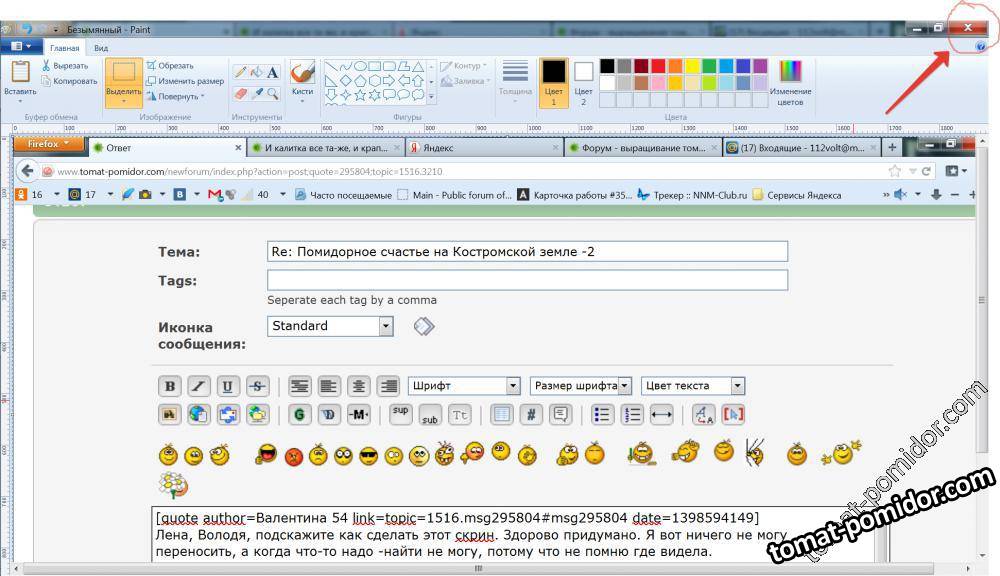The height and width of the screenshot is (576, 1000).
Task: Open the Шрифт font dropdown
Action: coord(464,386)
